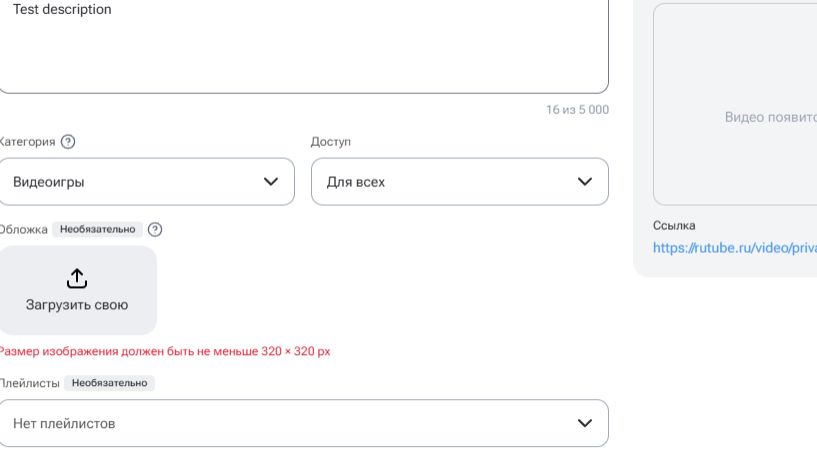
Task: Click the help icon beside Обложка
Action: [155, 230]
